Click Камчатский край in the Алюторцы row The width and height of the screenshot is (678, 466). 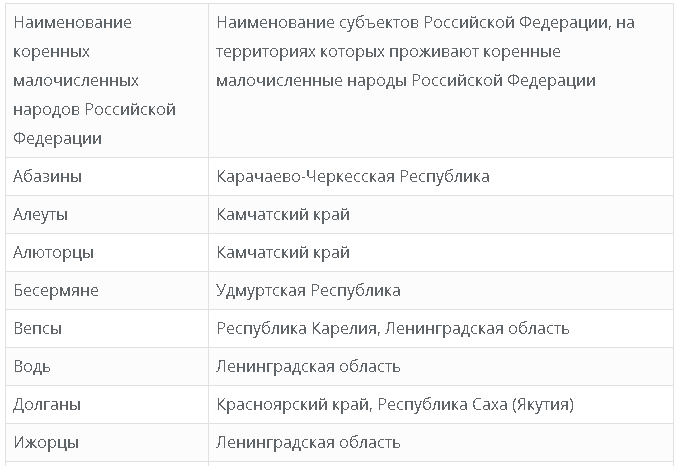[283, 253]
